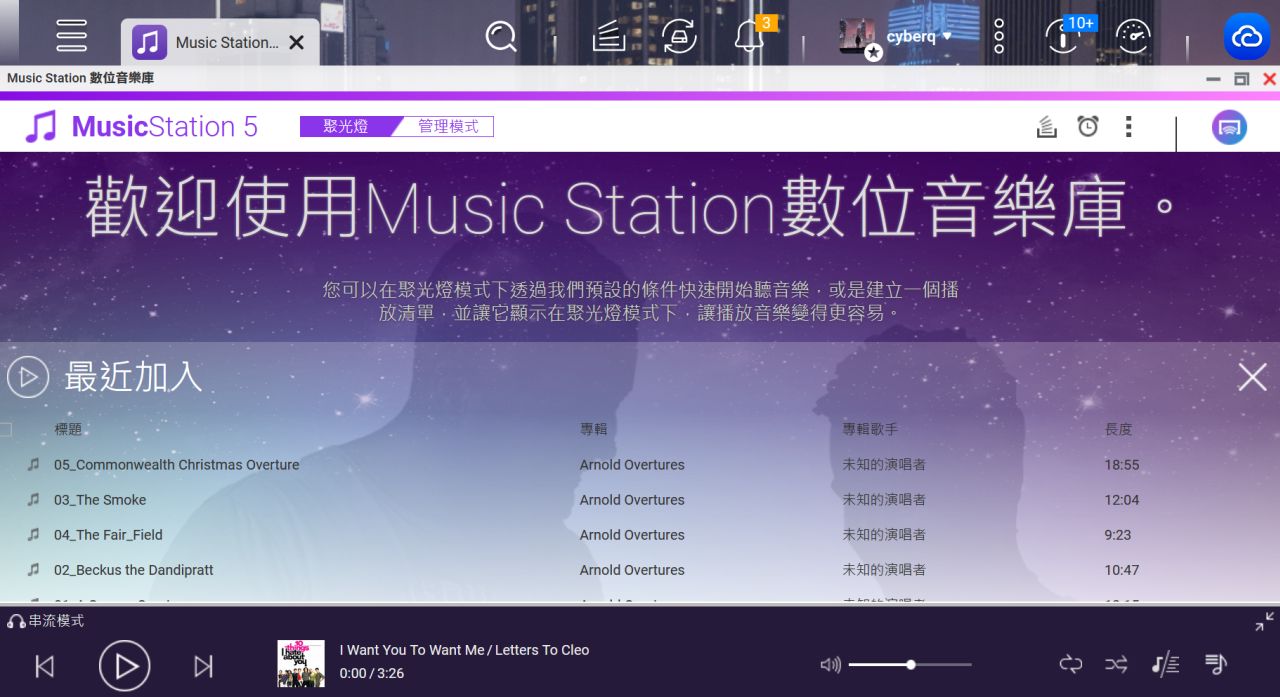1280x697 pixels.
Task: Mute the volume speaker icon
Action: [x=830, y=665]
